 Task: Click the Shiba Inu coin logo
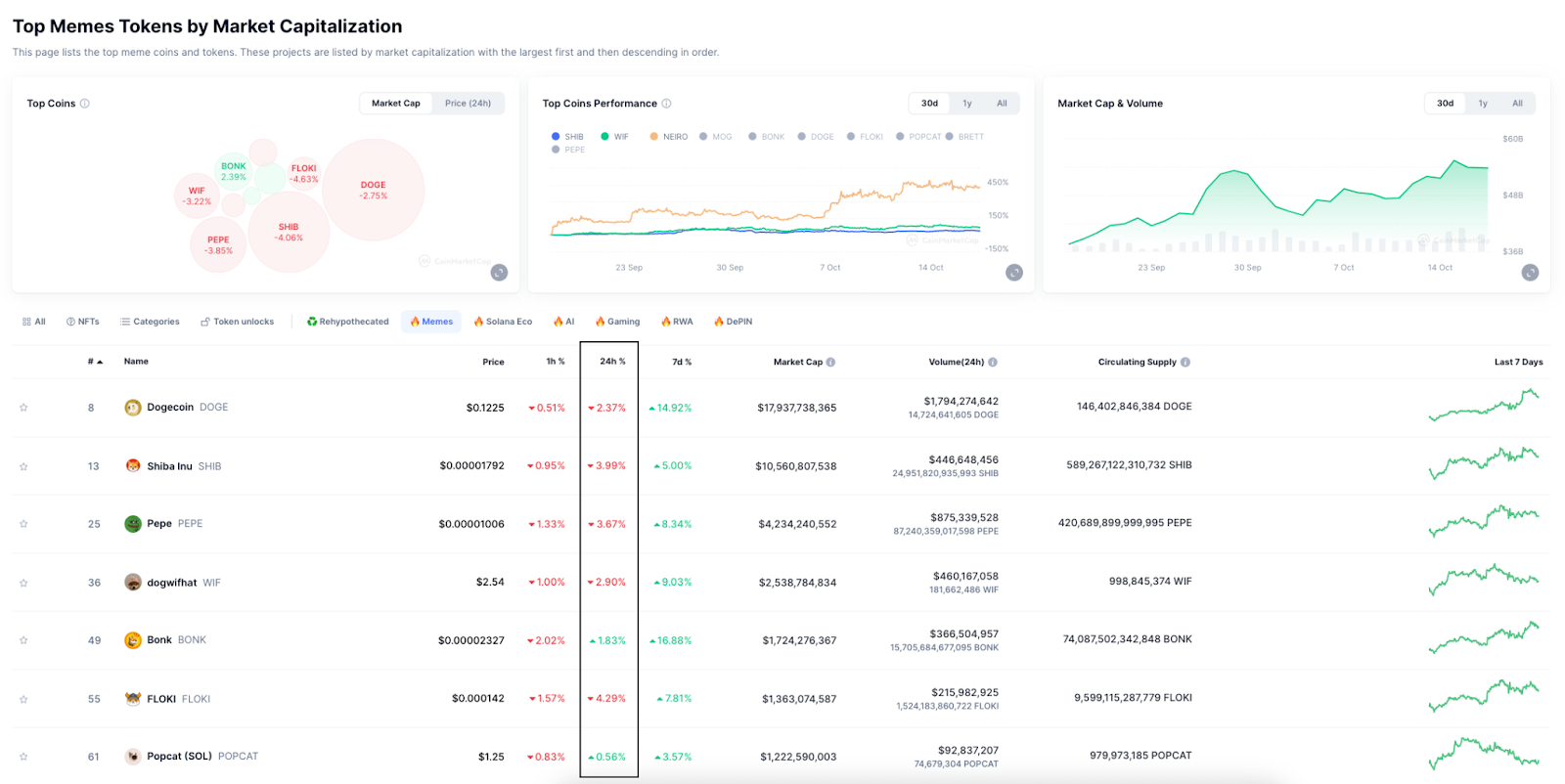pyautogui.click(x=133, y=466)
